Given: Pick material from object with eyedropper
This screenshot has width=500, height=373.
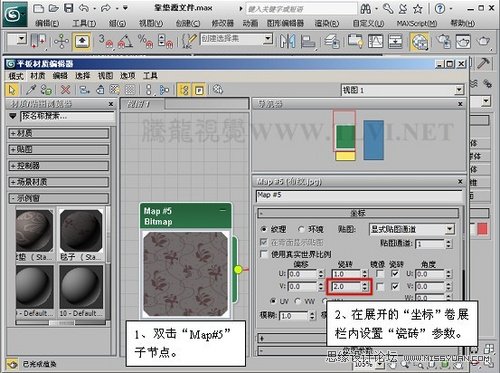Looking at the screenshot, I should coord(31,90).
